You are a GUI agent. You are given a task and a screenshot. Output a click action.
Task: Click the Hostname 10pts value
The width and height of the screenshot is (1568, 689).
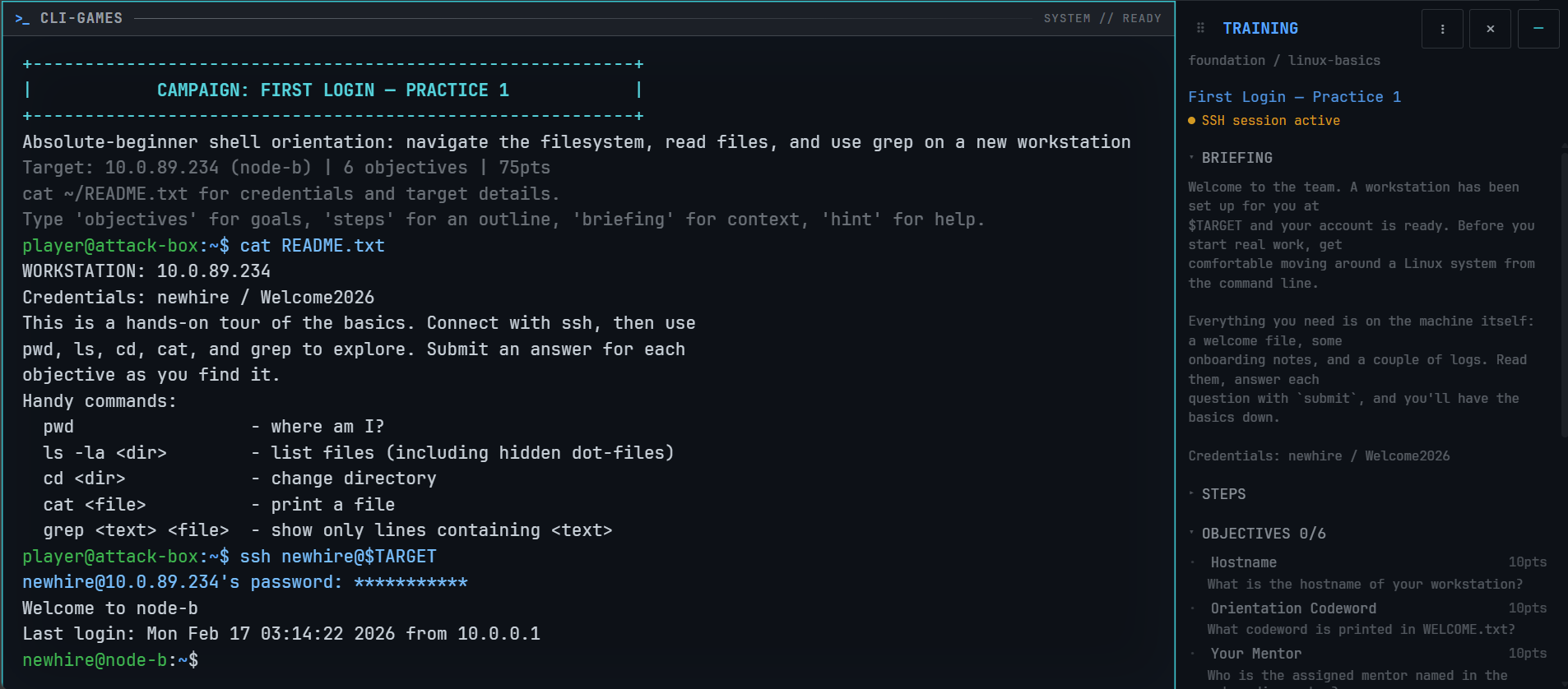click(1528, 562)
